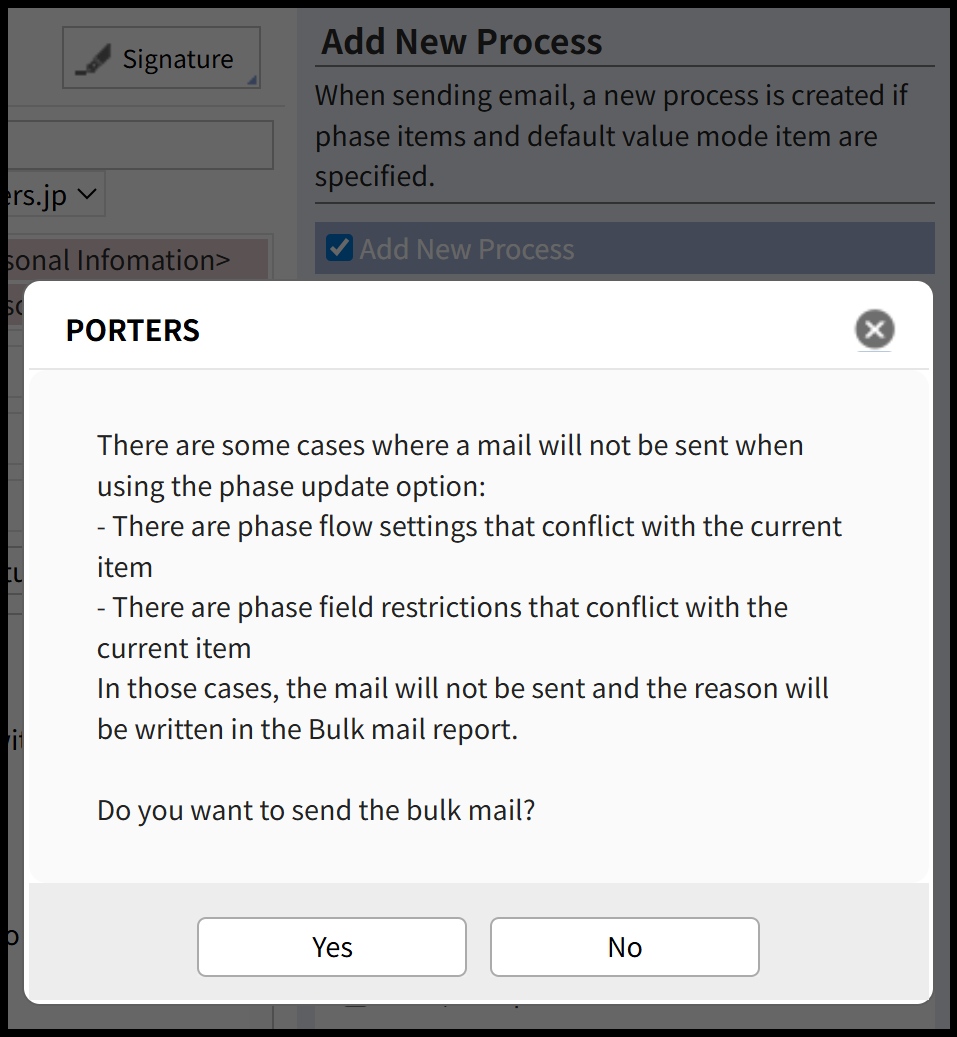Click the Add New Process checkbox label

tap(466, 249)
